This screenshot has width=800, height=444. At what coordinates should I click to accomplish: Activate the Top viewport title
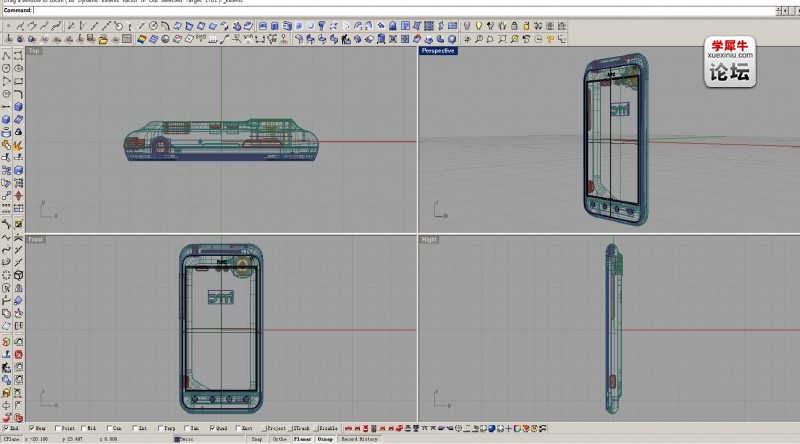pos(34,51)
